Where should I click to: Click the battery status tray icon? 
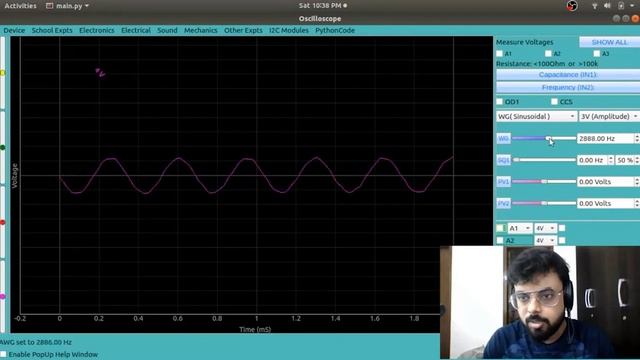click(621, 6)
